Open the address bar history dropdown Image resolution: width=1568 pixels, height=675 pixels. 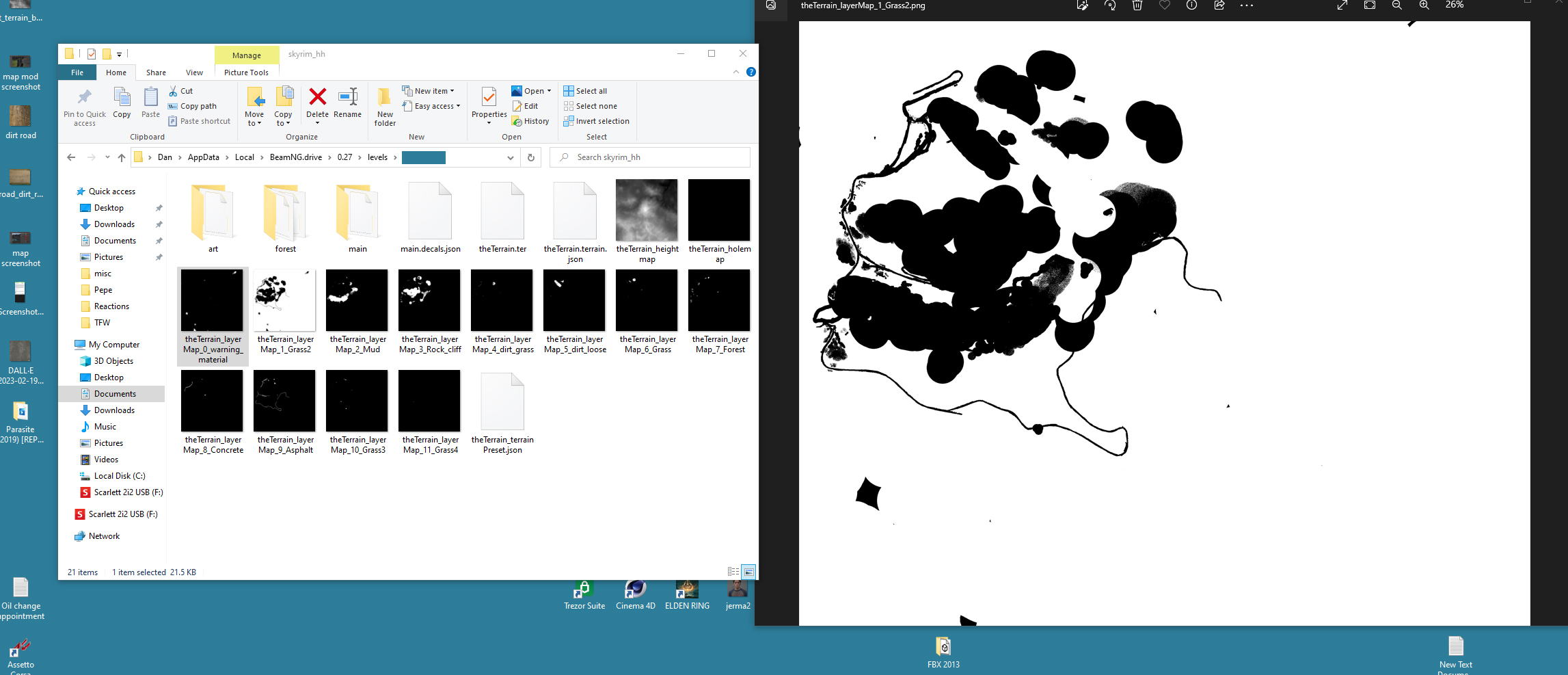(511, 157)
